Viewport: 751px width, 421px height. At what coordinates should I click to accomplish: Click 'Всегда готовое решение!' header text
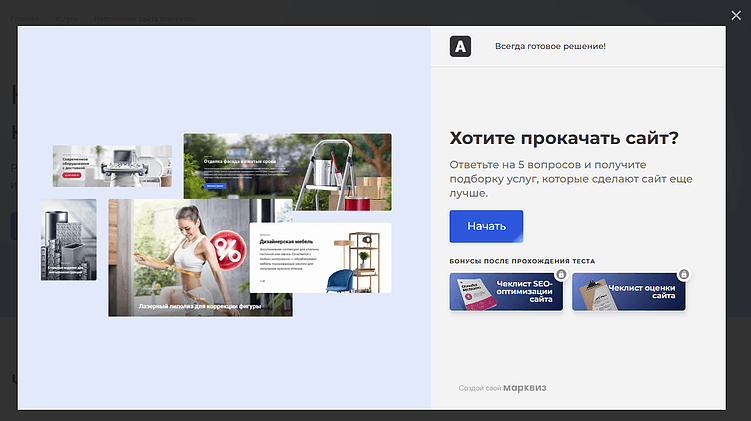550,46
